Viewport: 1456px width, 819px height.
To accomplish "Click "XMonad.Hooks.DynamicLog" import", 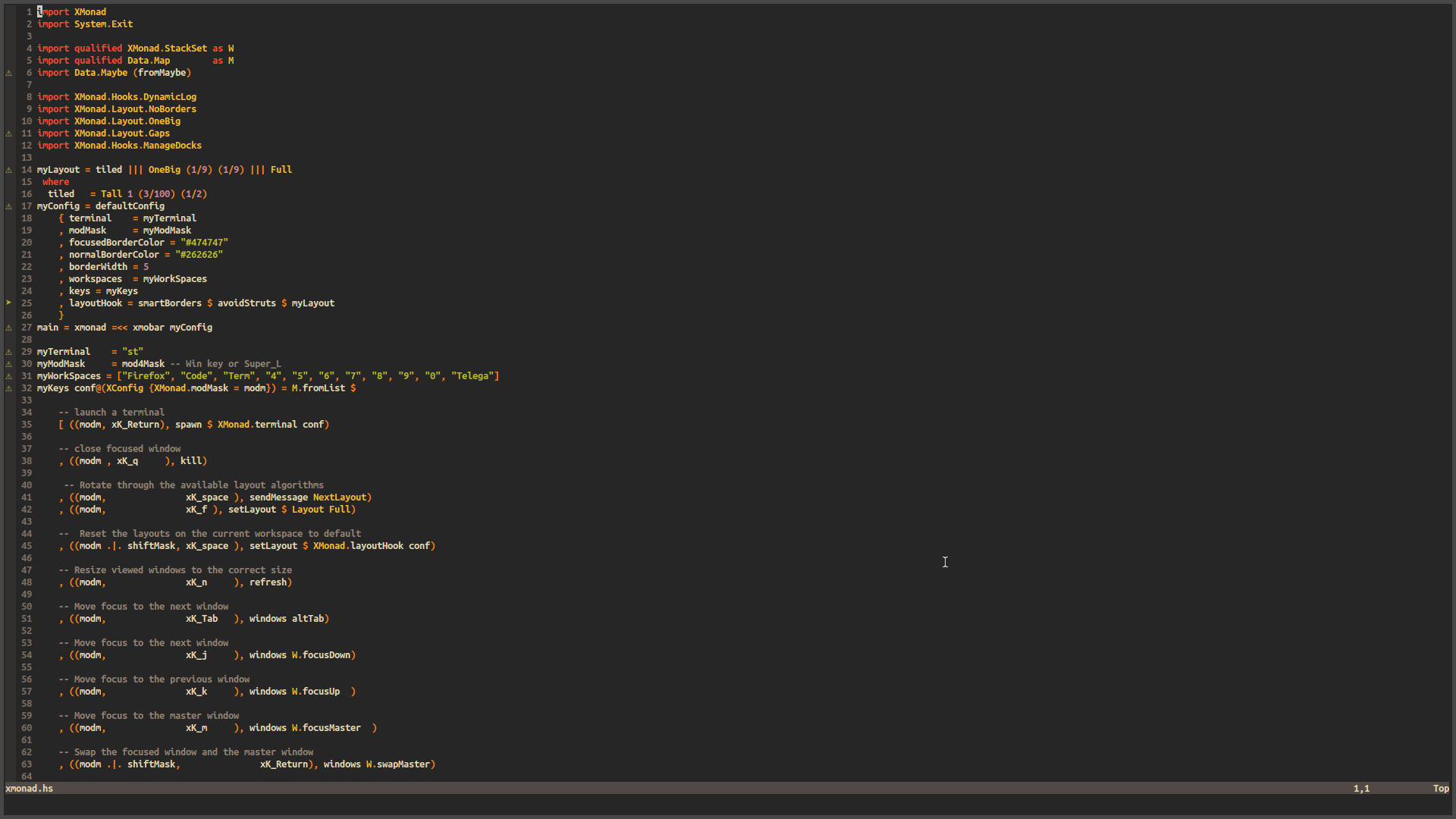I will [x=136, y=97].
